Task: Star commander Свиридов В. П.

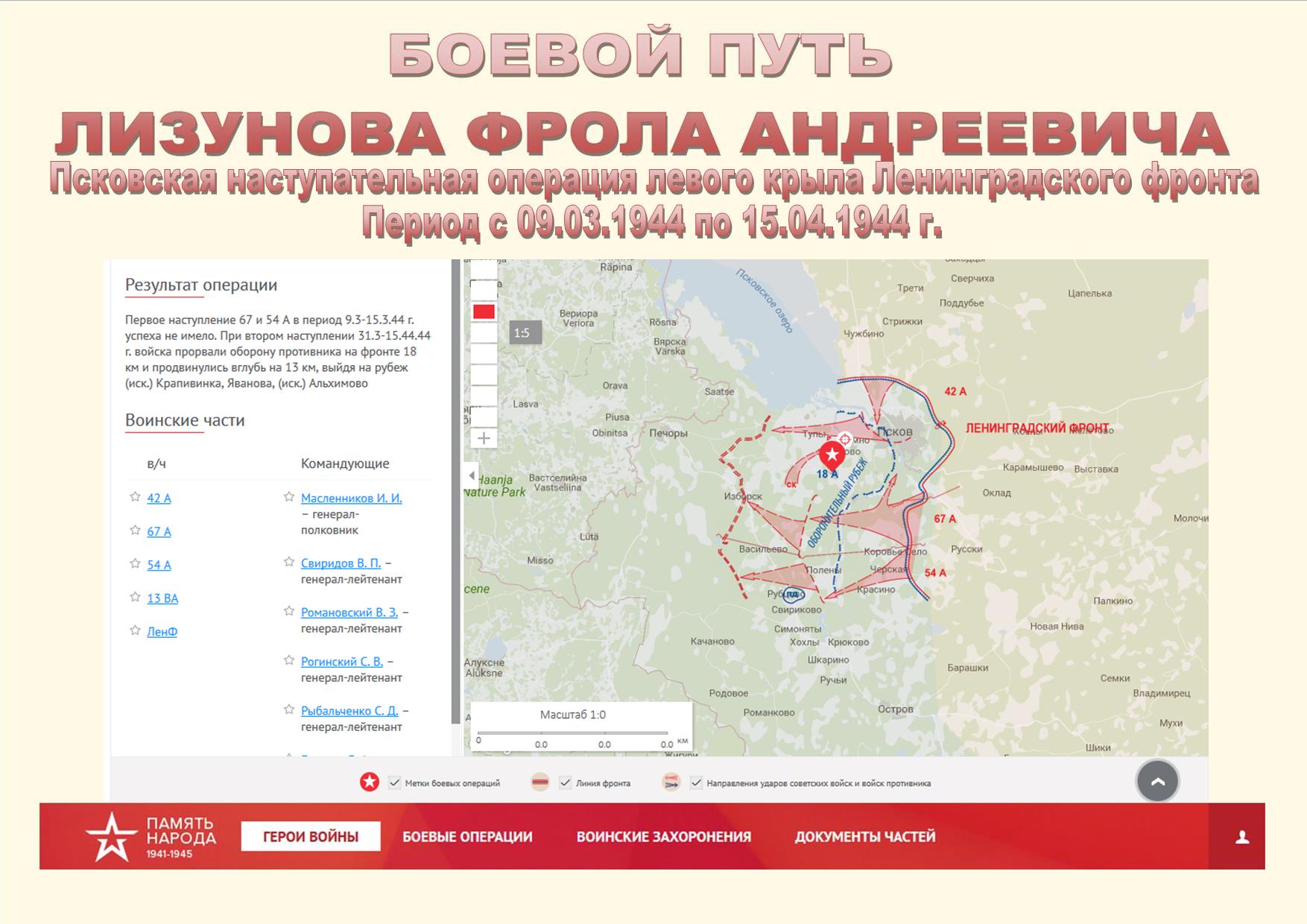Action: pos(289,562)
